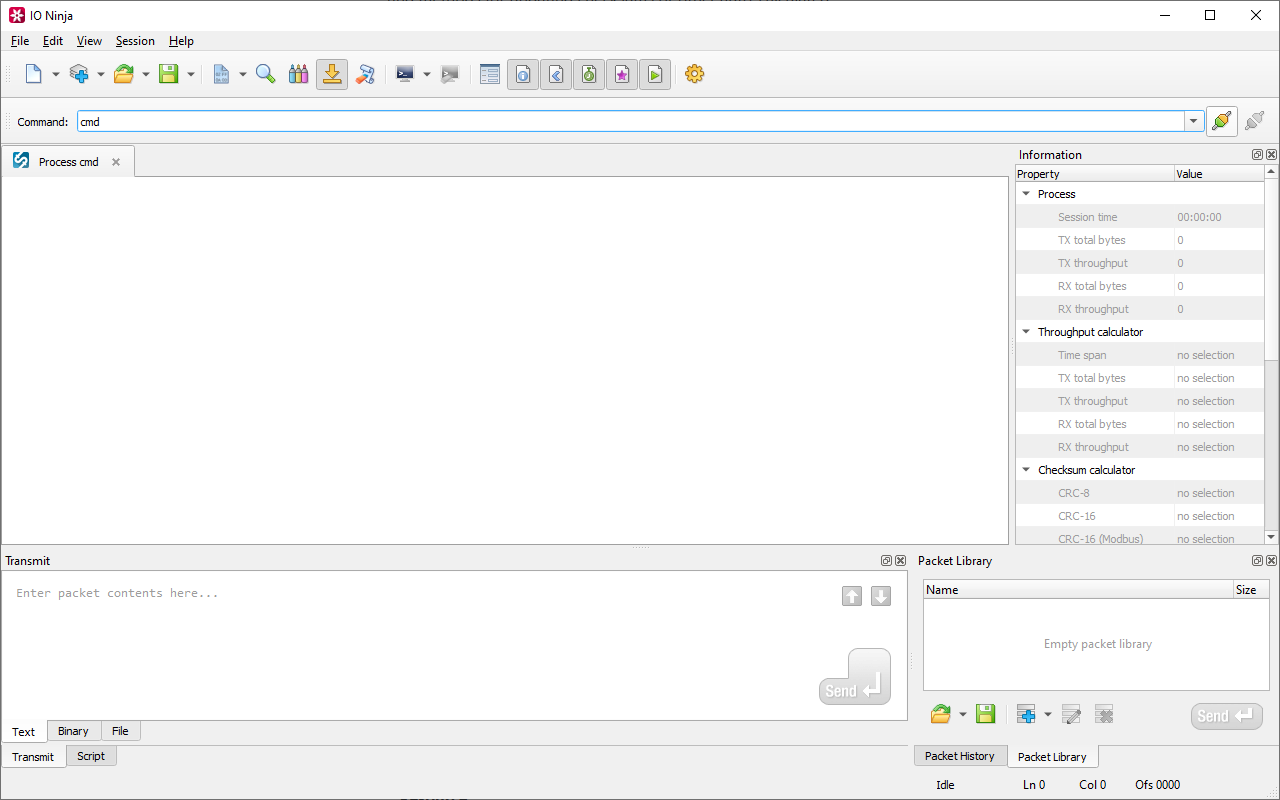1280x800 pixels.
Task: Open the Command combo box dropdown arrow
Action: [x=1193, y=121]
